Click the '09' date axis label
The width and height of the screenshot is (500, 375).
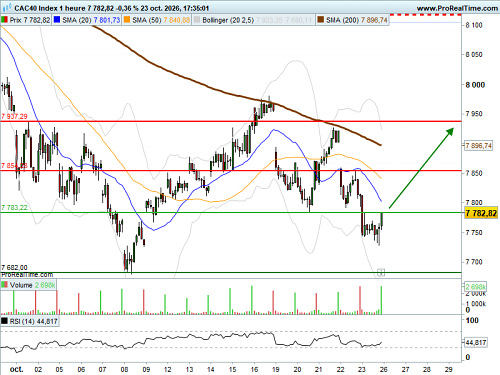pyautogui.click(x=146, y=369)
